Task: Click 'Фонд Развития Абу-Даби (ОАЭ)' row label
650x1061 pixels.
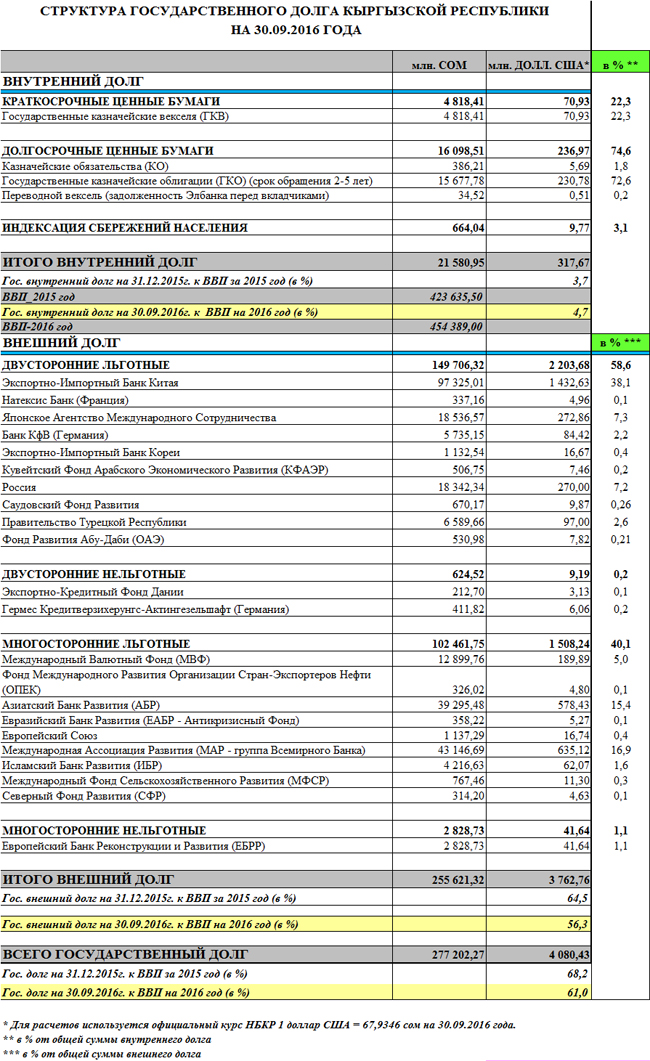Action: point(83,539)
